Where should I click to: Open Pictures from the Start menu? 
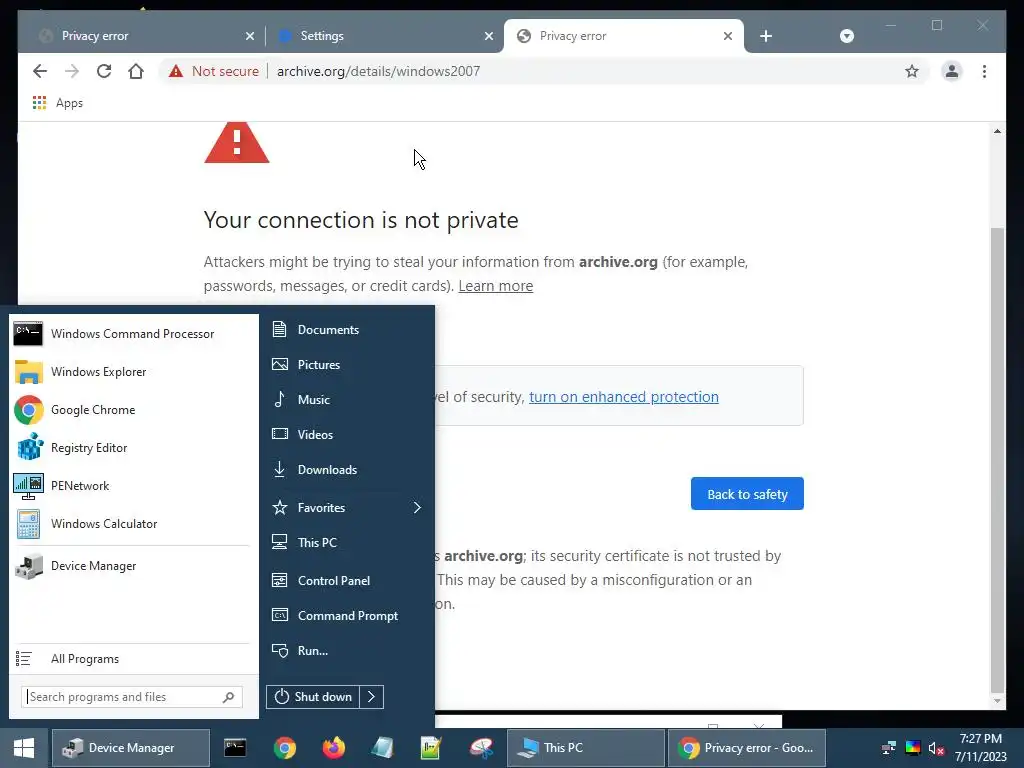pyautogui.click(x=347, y=364)
